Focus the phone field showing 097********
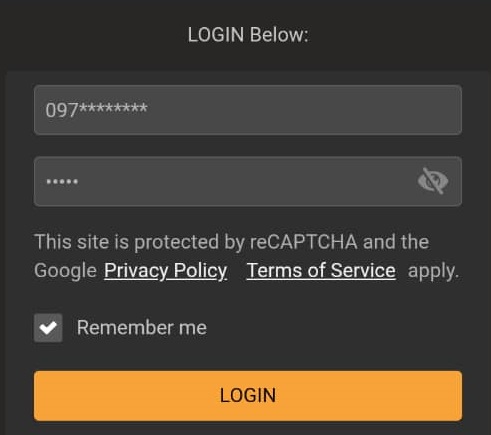The width and height of the screenshot is (491, 435). [x=248, y=110]
